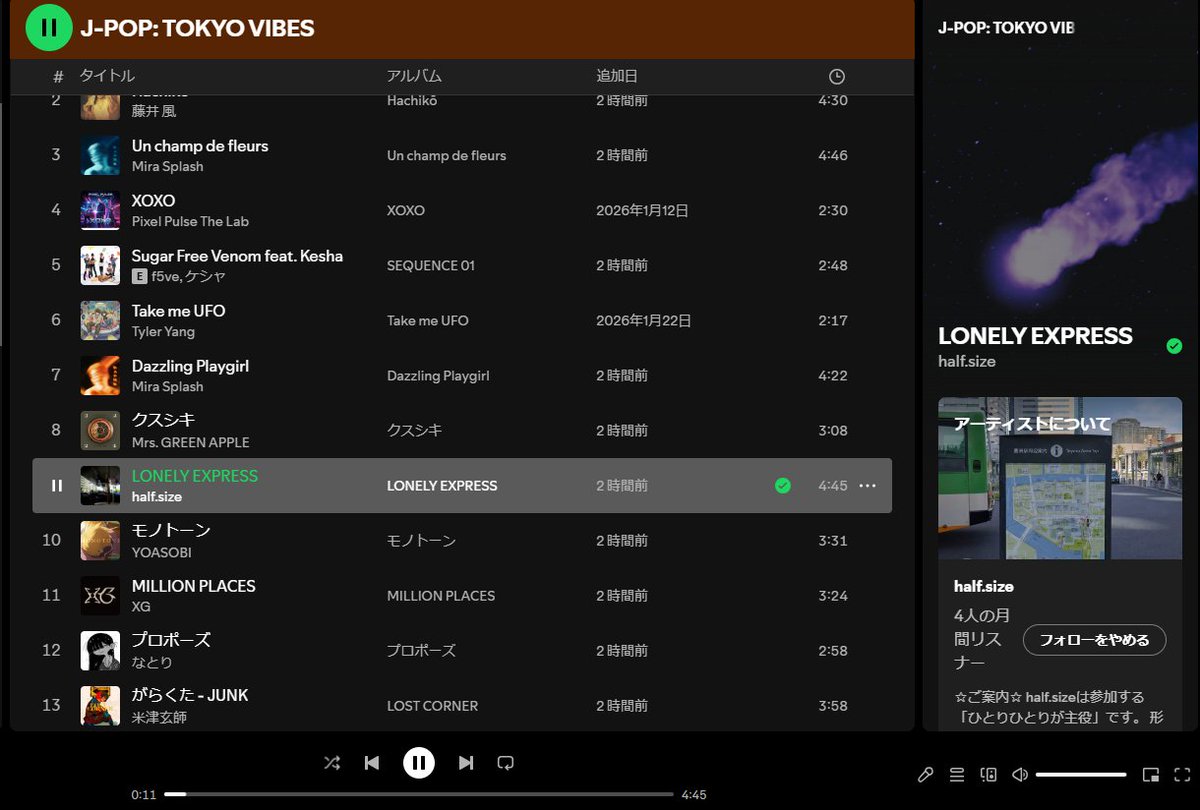Select the Take me UFO track title
Screen dimensions: 1200x810
pyautogui.click(x=179, y=311)
